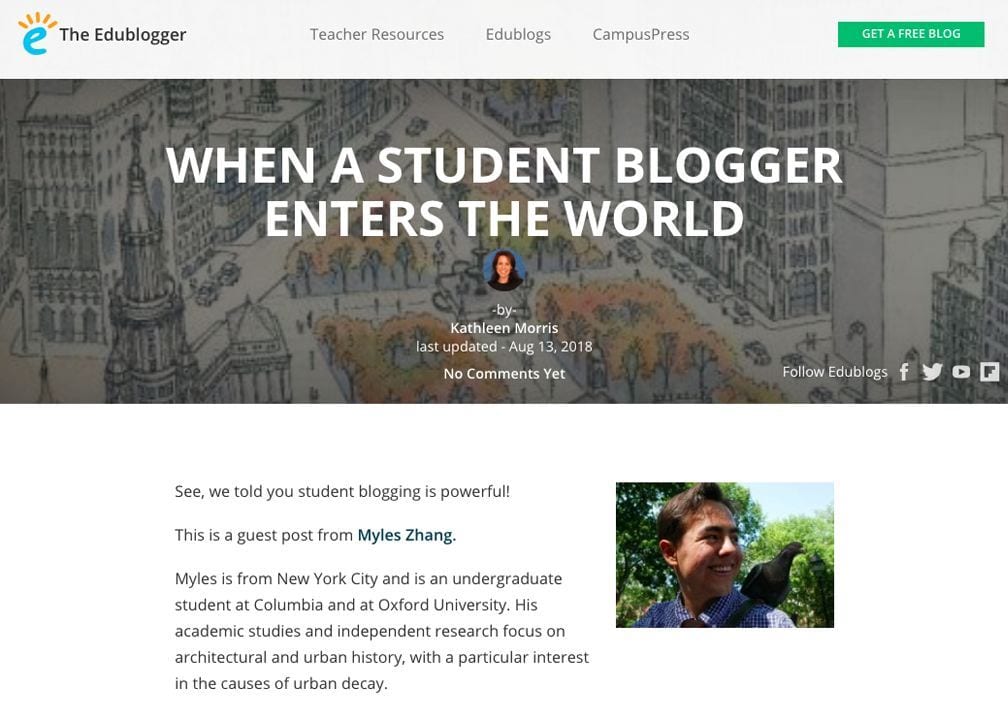
Task: Select CampusPress in the top navigation
Action: click(x=641, y=34)
